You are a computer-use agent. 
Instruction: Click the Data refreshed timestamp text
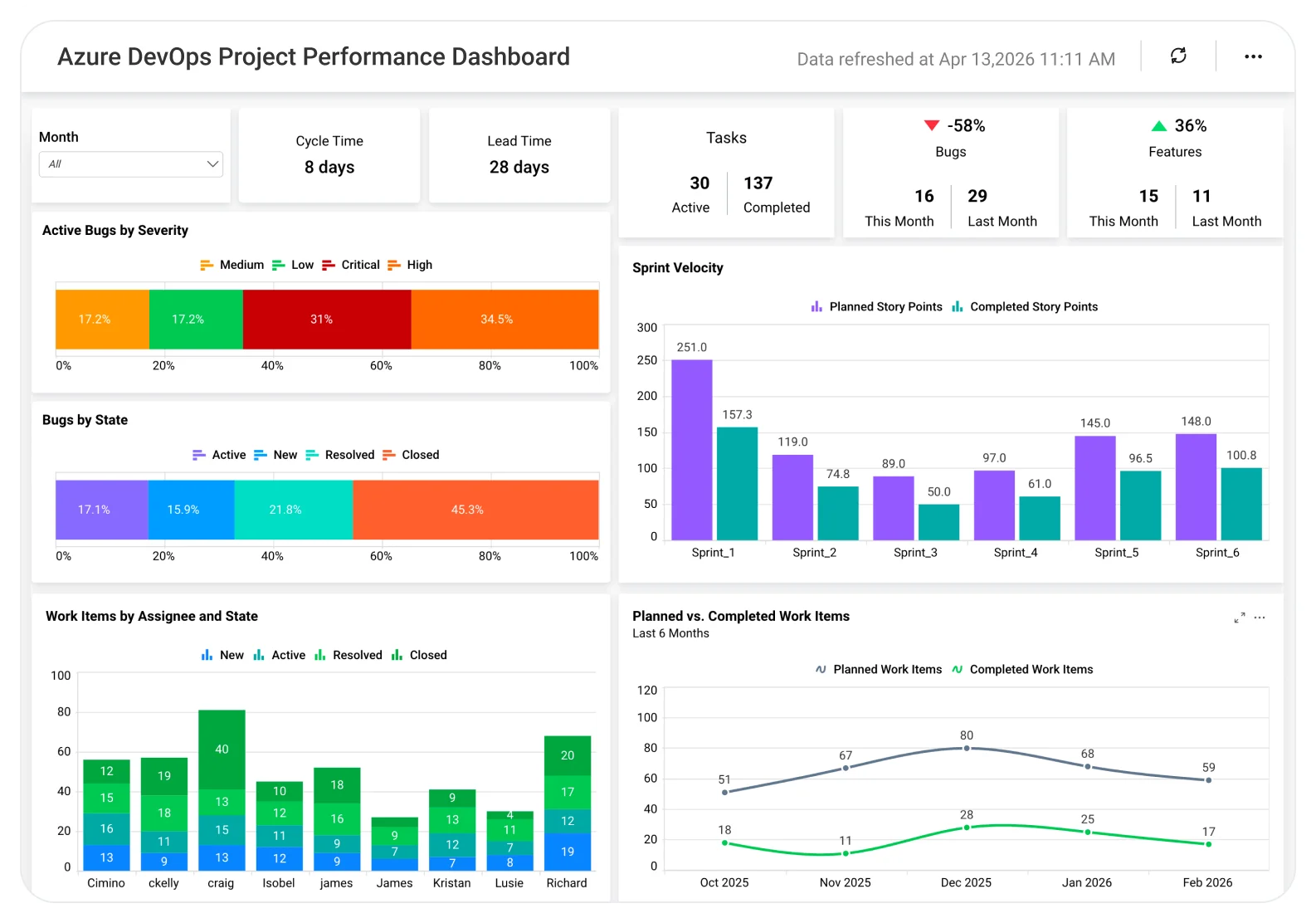956,60
